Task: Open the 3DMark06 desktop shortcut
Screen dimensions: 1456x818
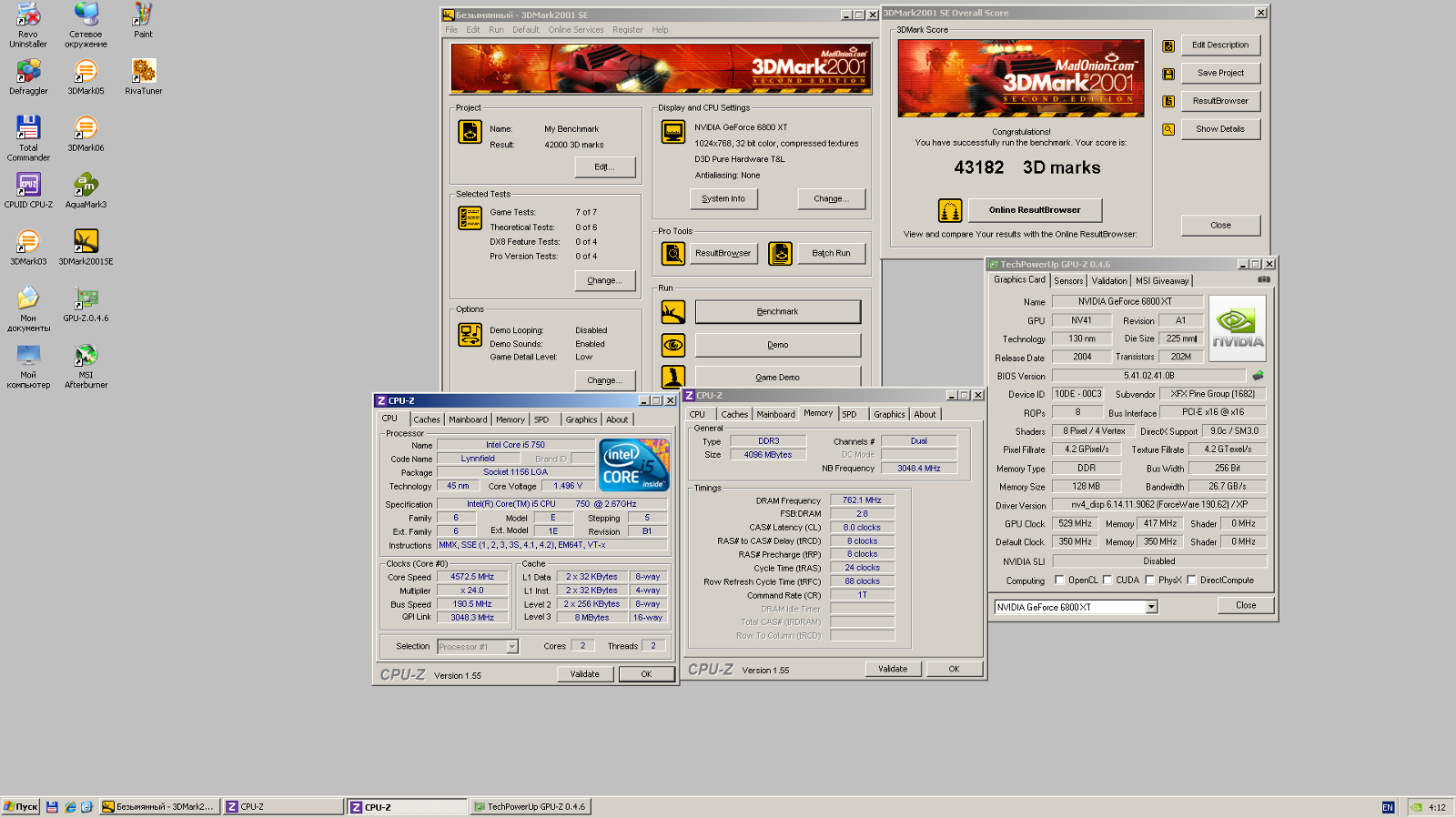Action: pyautogui.click(x=86, y=134)
